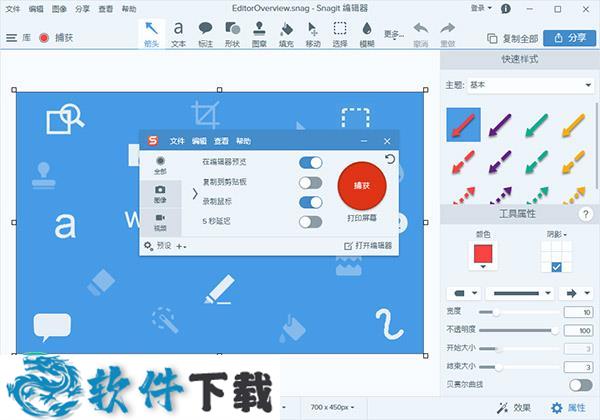
Task: Open the Properties panel (属性)
Action: coord(568,408)
